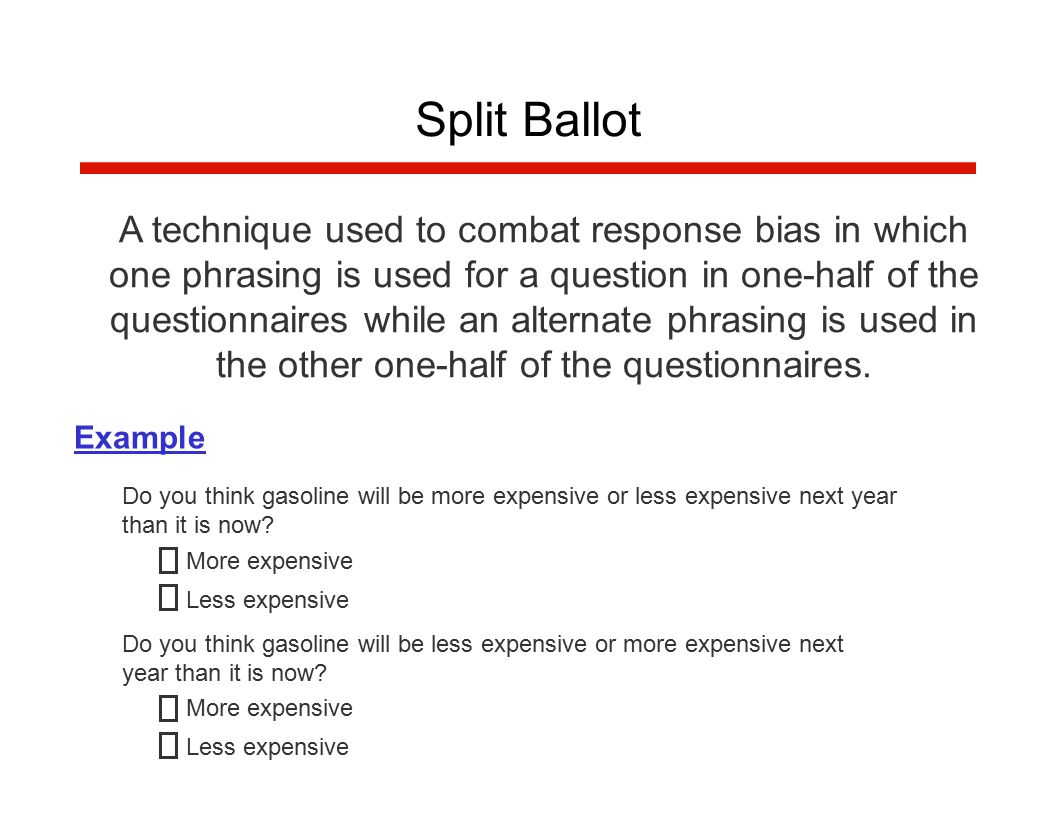The image size is (1056, 825).
Task: Click 'than it is now?' in first question
Action: click(198, 525)
